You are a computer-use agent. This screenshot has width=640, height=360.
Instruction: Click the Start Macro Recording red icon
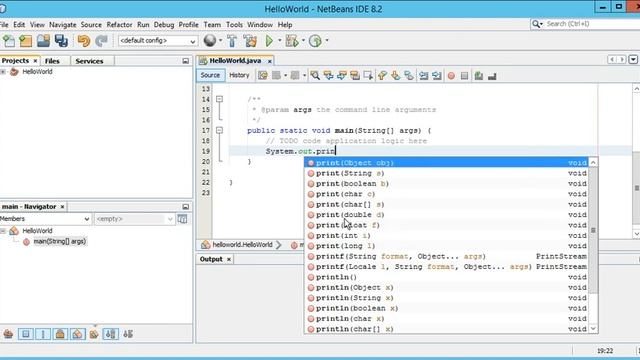[x=451, y=76]
